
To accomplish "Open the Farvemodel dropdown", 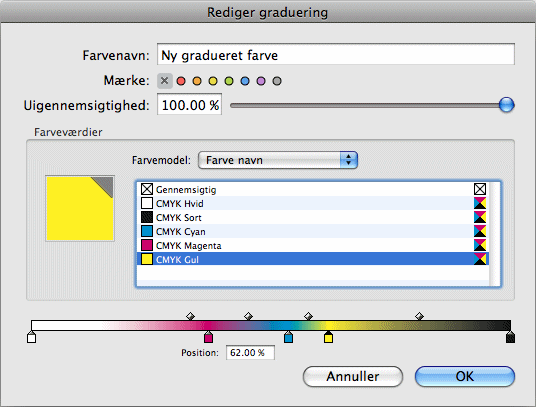I will (278, 160).
